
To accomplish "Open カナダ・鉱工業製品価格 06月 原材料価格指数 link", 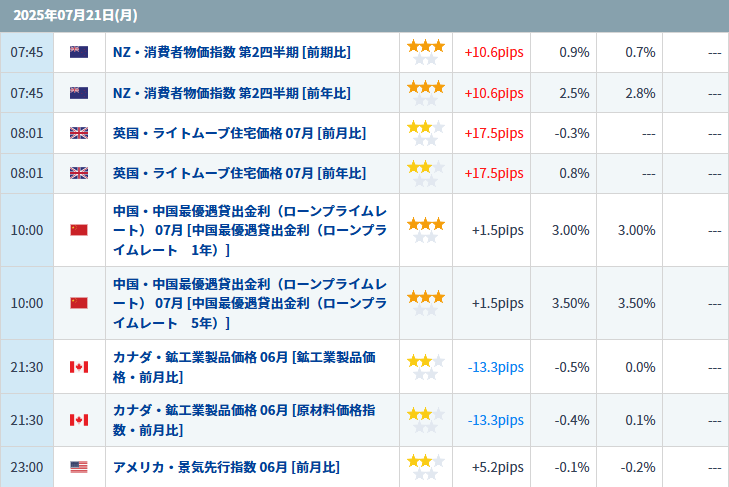I will (244, 420).
